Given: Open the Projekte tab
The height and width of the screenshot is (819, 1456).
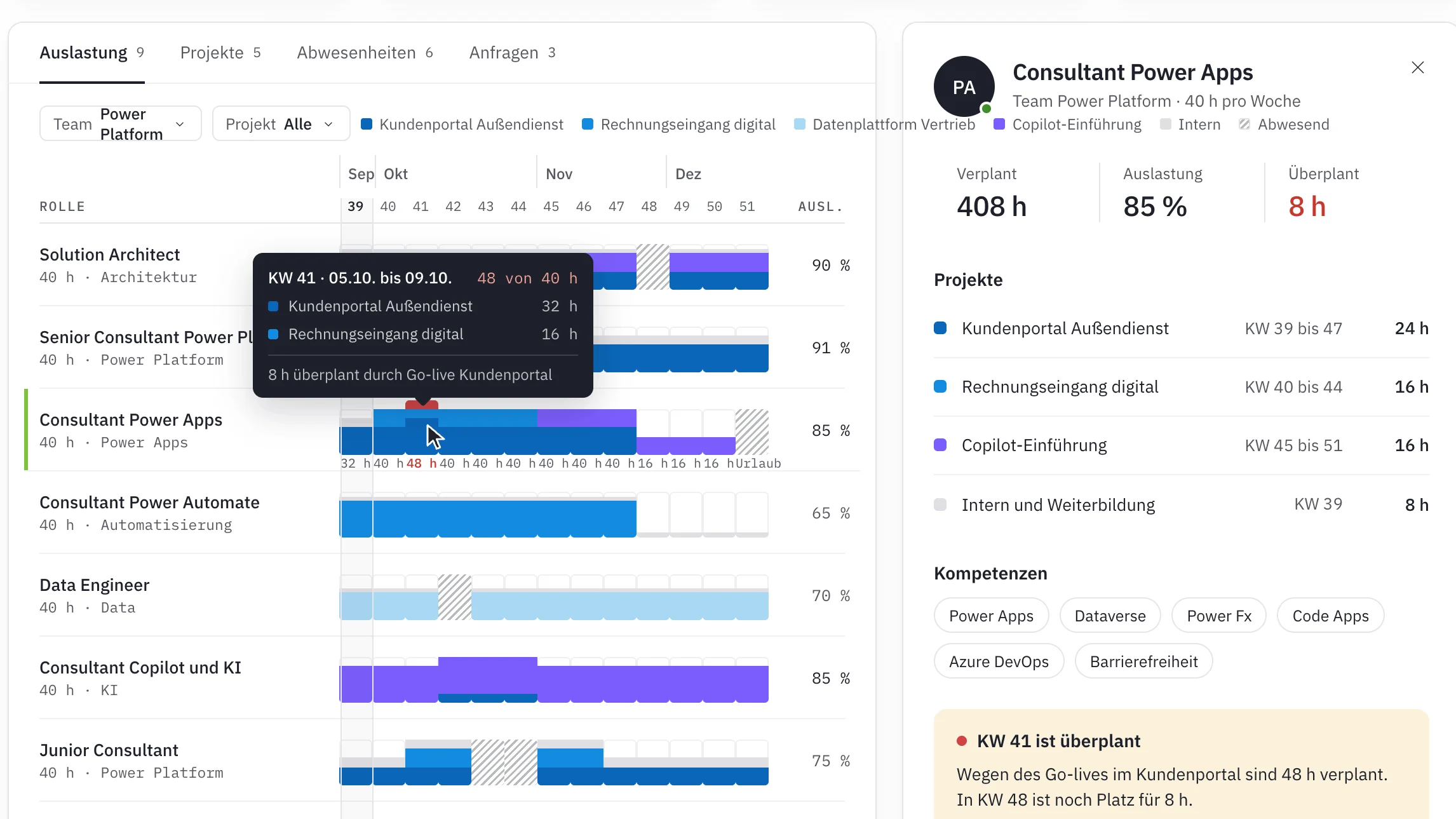Looking at the screenshot, I should tap(220, 53).
